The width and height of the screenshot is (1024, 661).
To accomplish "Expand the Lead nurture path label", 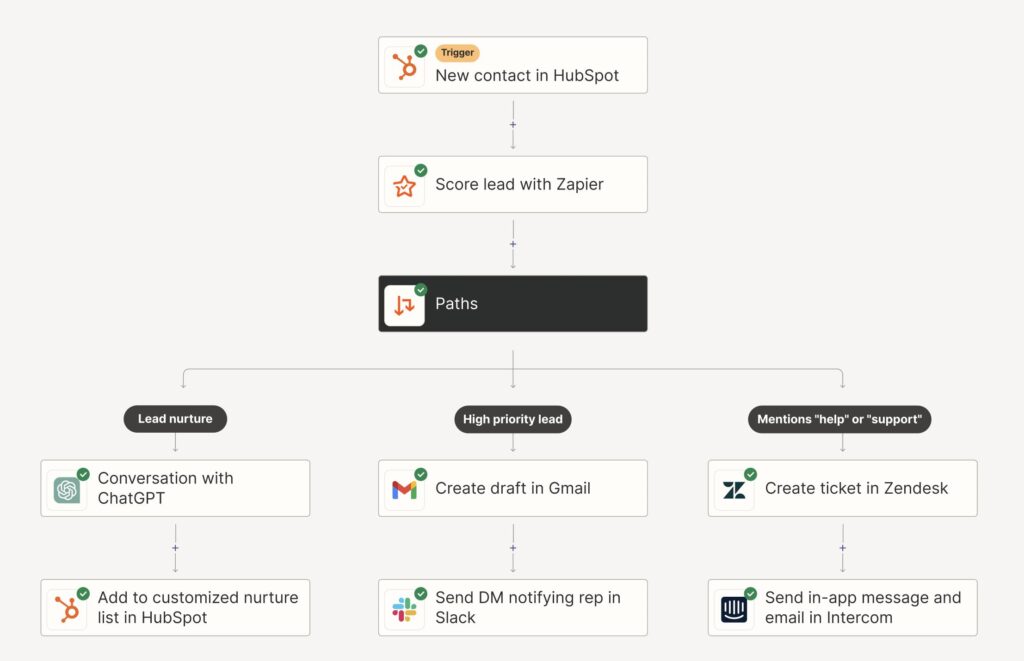I will (x=175, y=419).
